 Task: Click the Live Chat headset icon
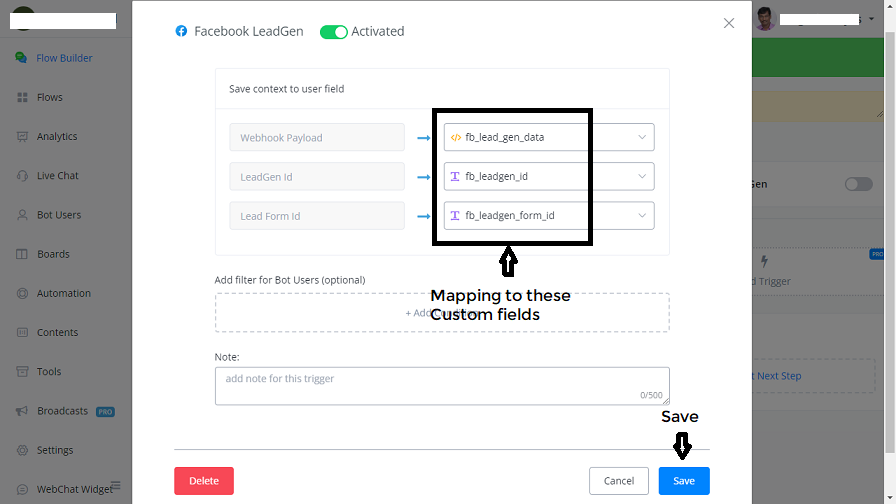(x=22, y=176)
